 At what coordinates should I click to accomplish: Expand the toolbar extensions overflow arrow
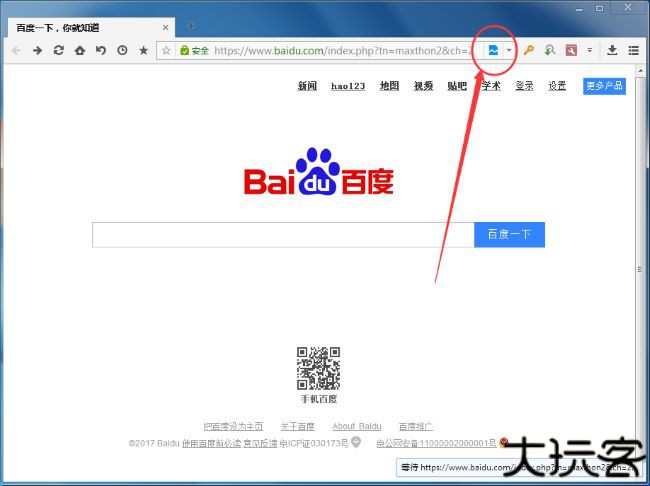(x=589, y=51)
